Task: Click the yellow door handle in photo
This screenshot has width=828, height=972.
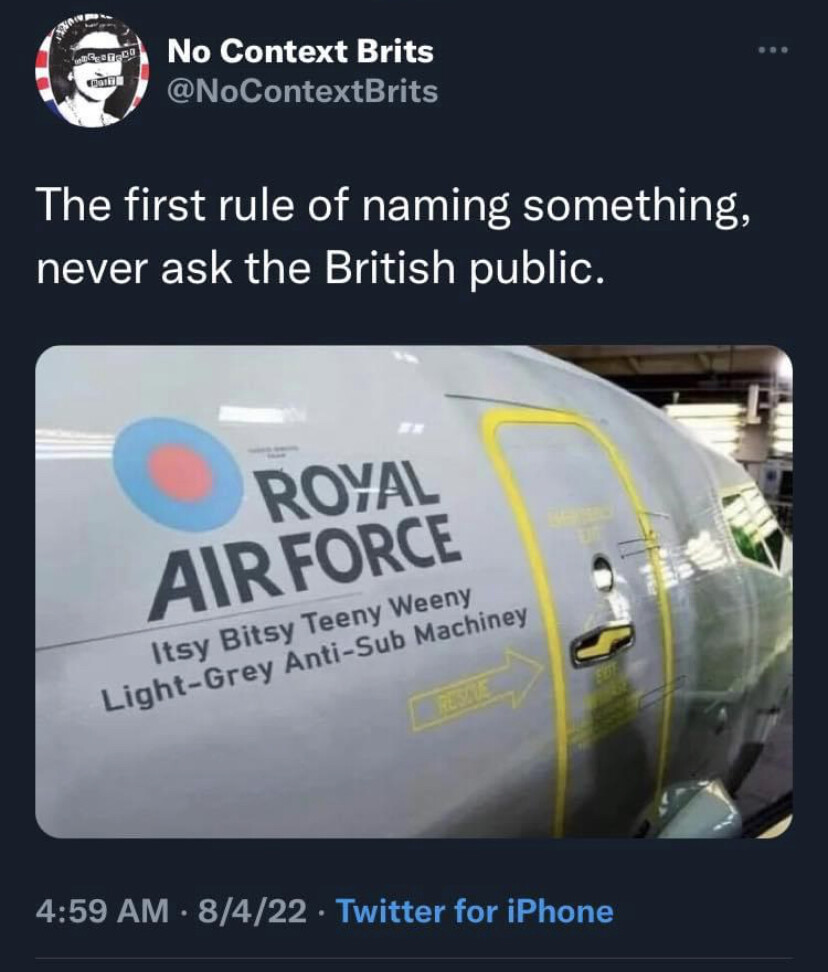Action: [x=602, y=644]
